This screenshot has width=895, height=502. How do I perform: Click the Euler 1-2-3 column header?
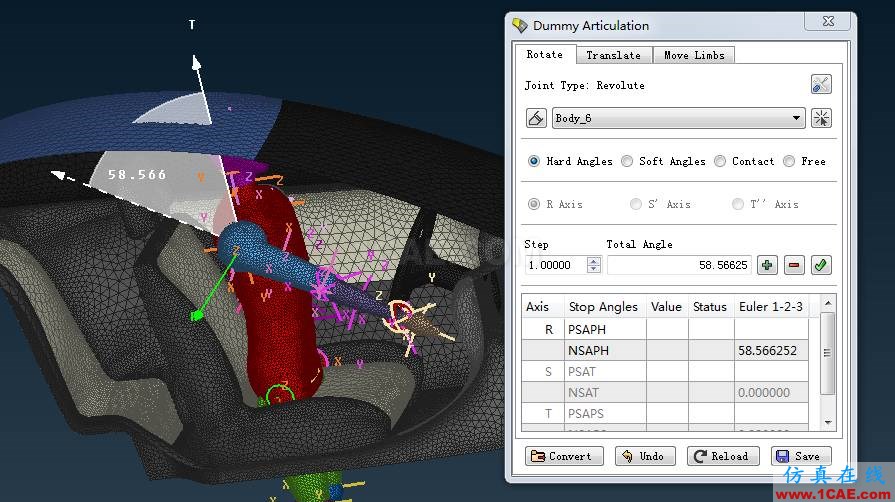(771, 307)
